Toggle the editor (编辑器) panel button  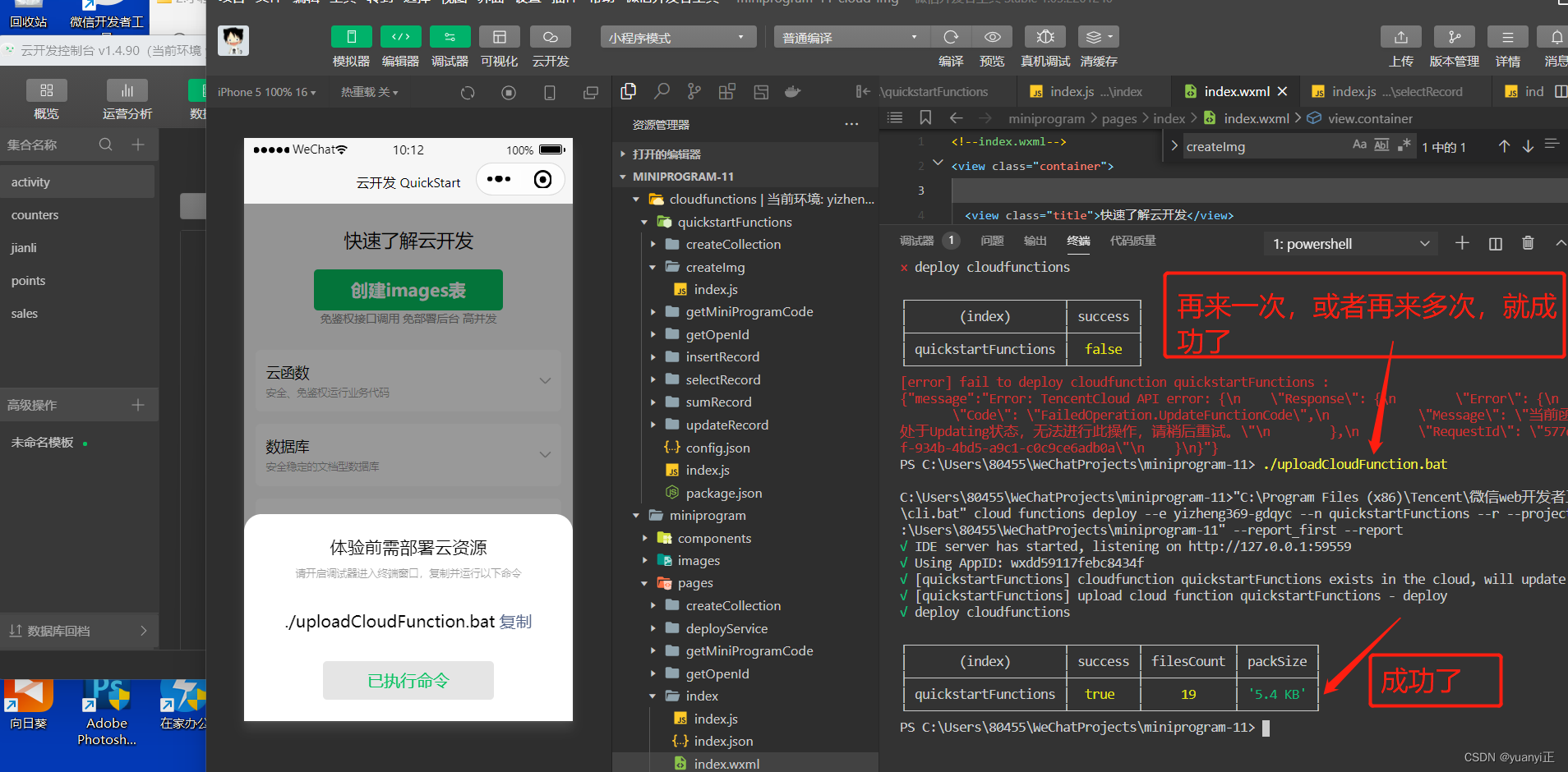tap(400, 37)
